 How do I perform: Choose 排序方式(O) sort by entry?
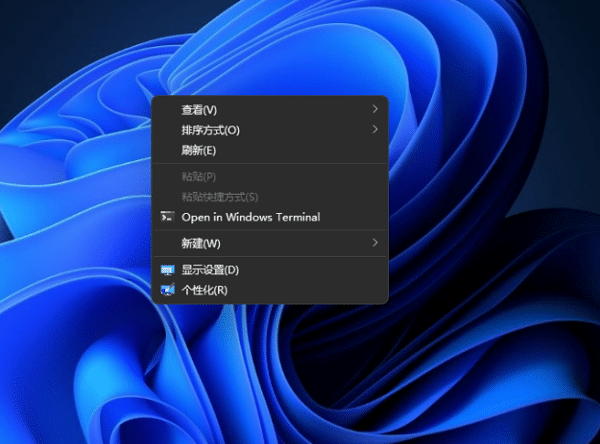click(210, 130)
